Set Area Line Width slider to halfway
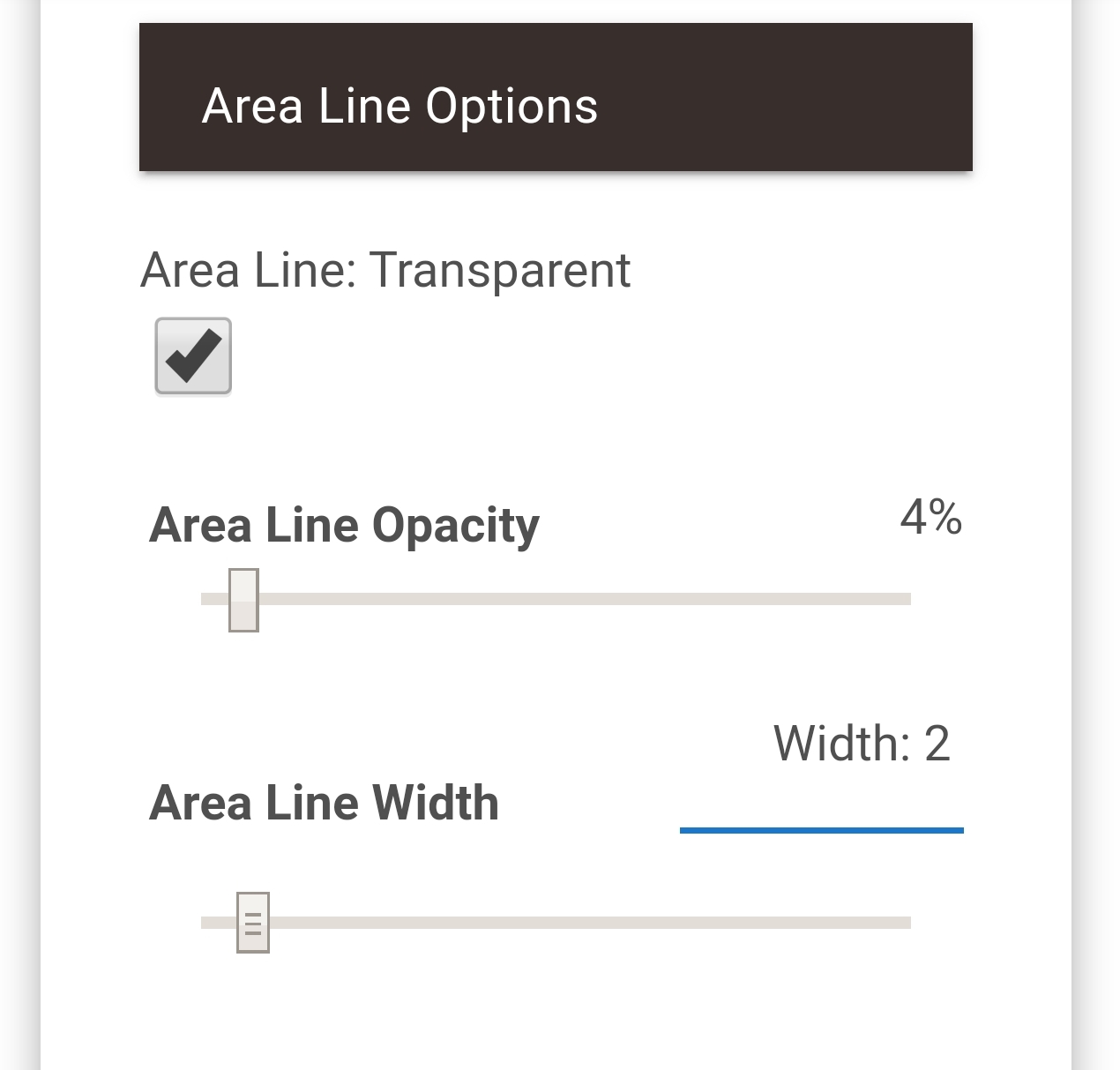Viewport: 1120px width, 1070px height. [556, 923]
